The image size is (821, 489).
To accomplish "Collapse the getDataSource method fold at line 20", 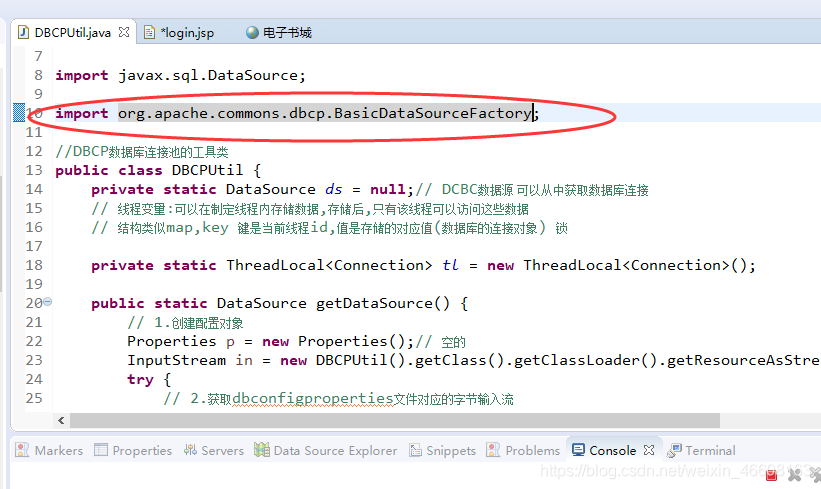I will [x=48, y=302].
